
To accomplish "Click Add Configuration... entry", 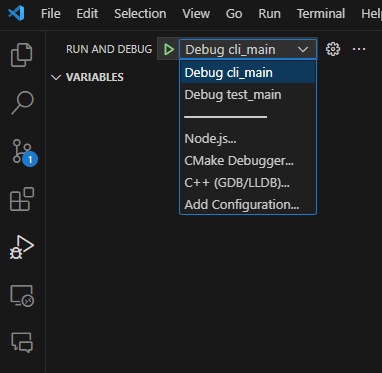I will click(248, 204).
